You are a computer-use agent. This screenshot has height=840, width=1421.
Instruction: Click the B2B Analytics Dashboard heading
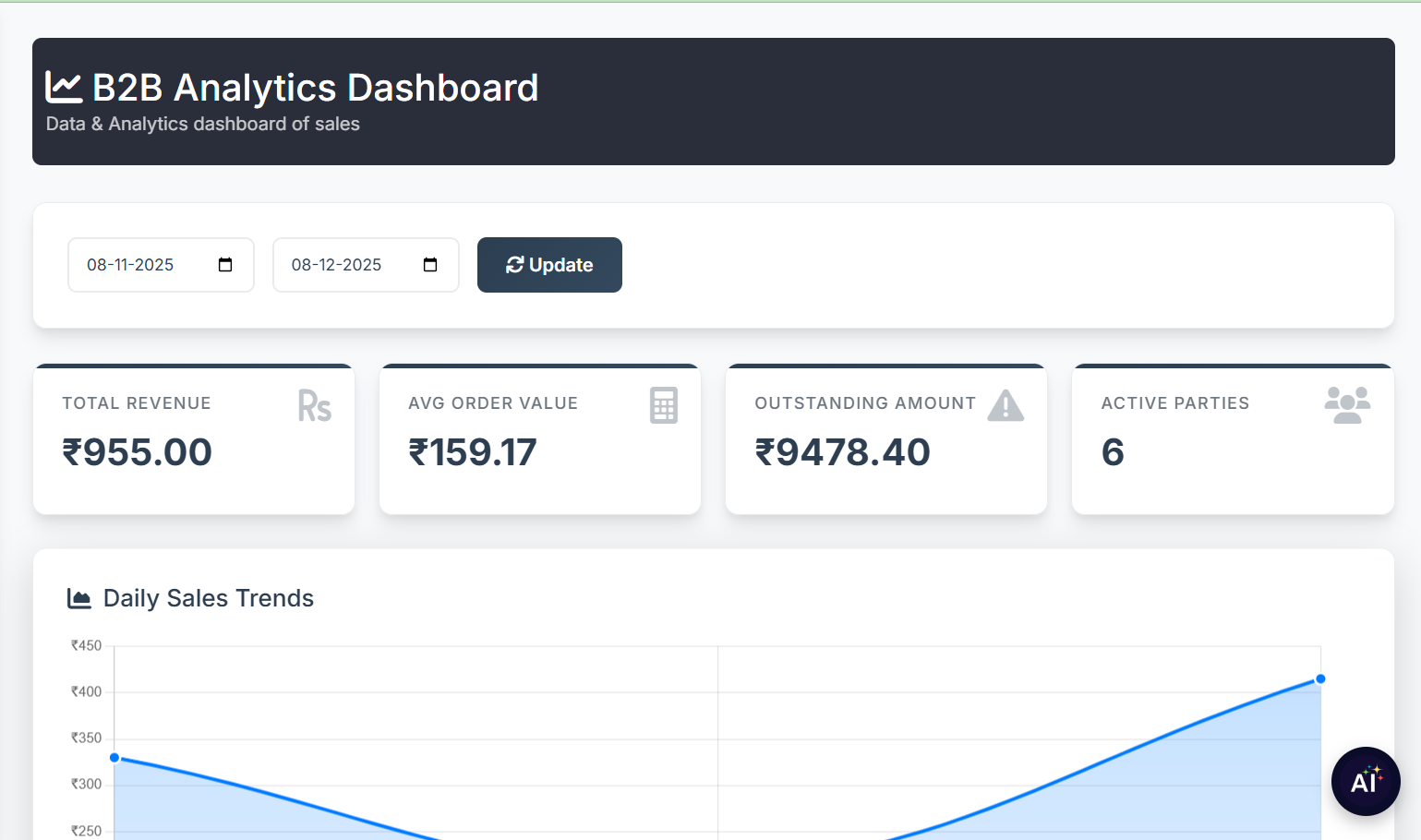[315, 88]
